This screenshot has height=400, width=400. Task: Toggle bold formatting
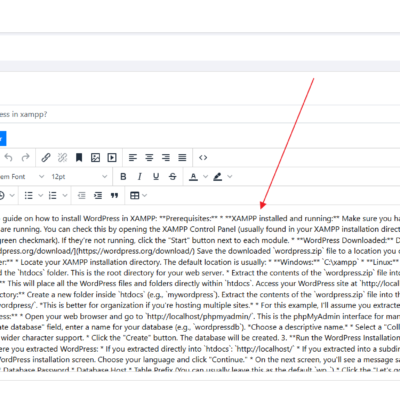point(123,177)
